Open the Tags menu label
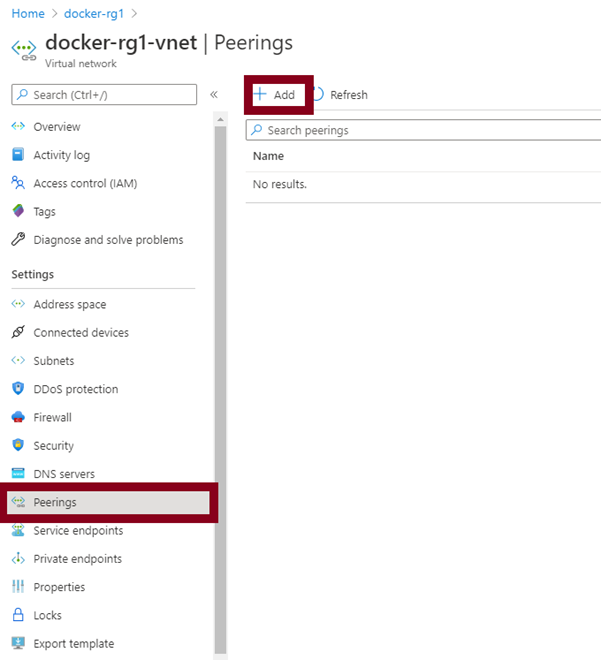Screen dimensions: 601x660 [44, 212]
